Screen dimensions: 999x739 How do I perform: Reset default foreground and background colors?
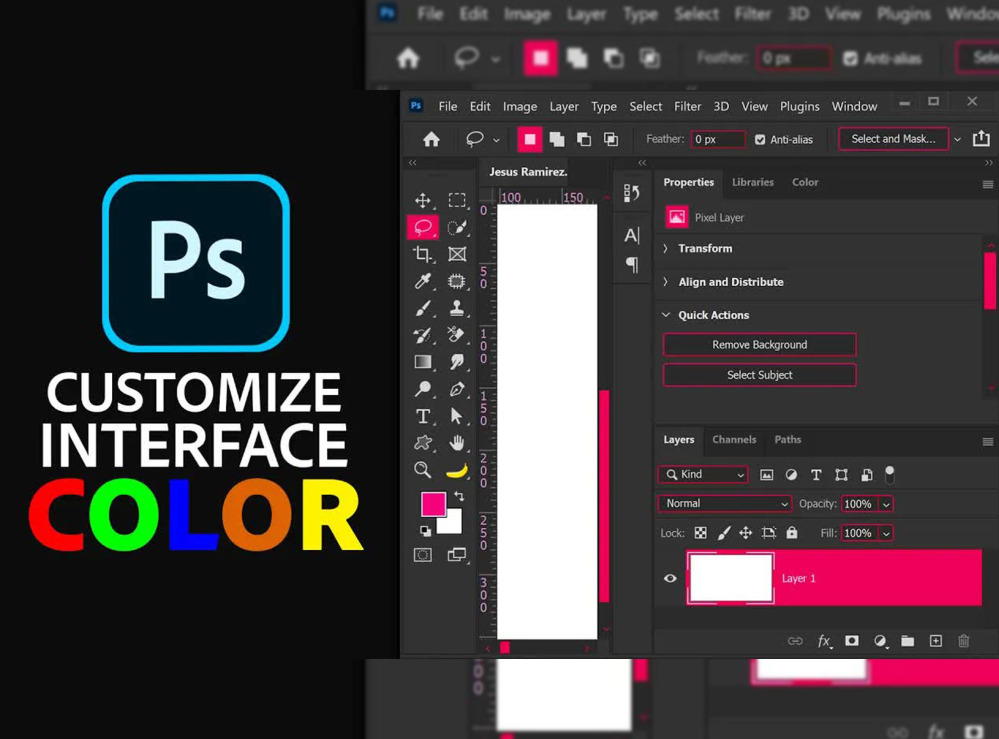click(425, 530)
